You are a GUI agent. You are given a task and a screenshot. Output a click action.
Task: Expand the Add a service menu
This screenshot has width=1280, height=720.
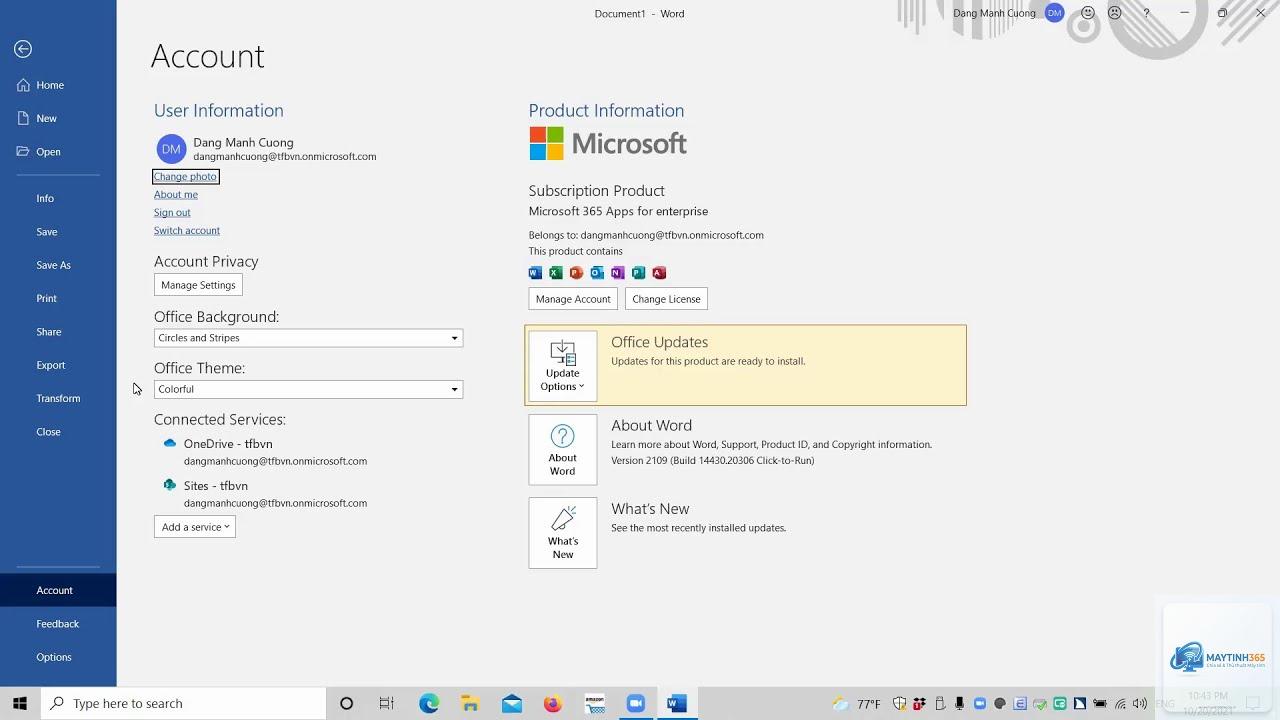pos(195,527)
